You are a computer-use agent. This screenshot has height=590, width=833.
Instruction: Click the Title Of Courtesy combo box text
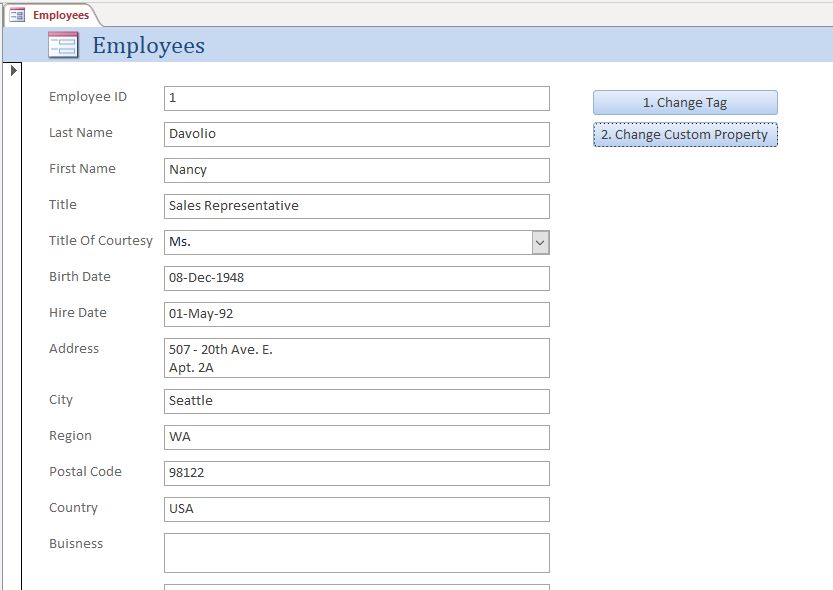(346, 242)
